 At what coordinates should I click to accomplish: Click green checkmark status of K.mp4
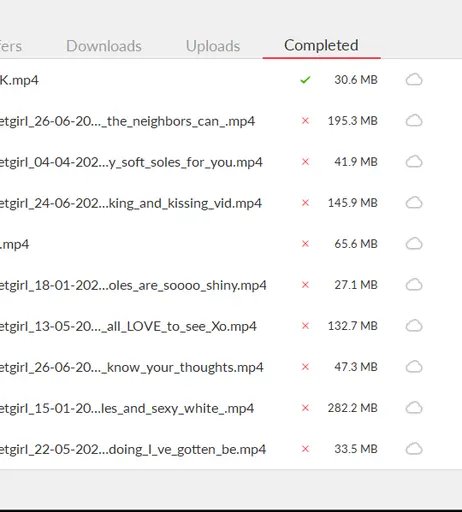[305, 80]
